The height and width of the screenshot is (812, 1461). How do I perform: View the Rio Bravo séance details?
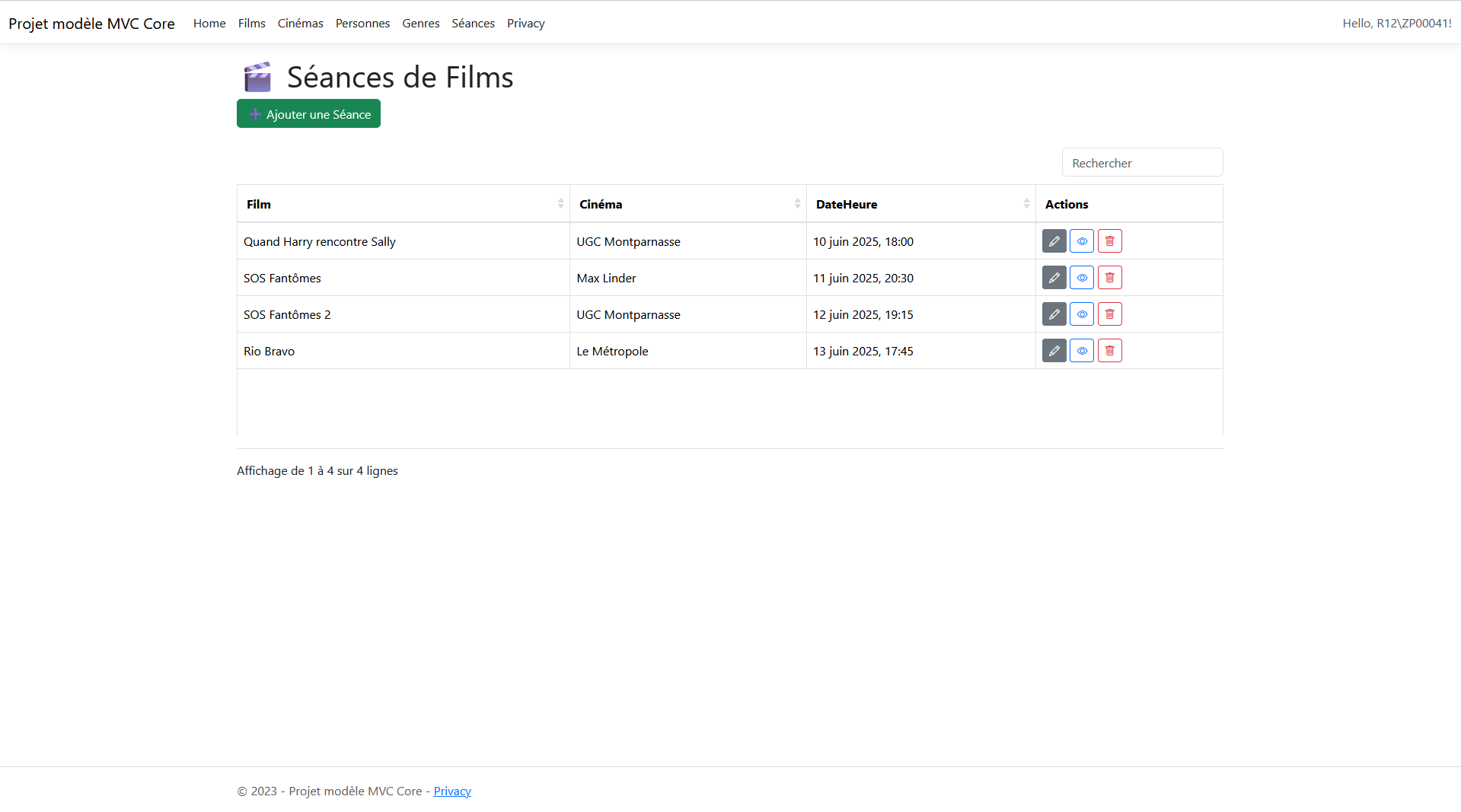pos(1081,351)
